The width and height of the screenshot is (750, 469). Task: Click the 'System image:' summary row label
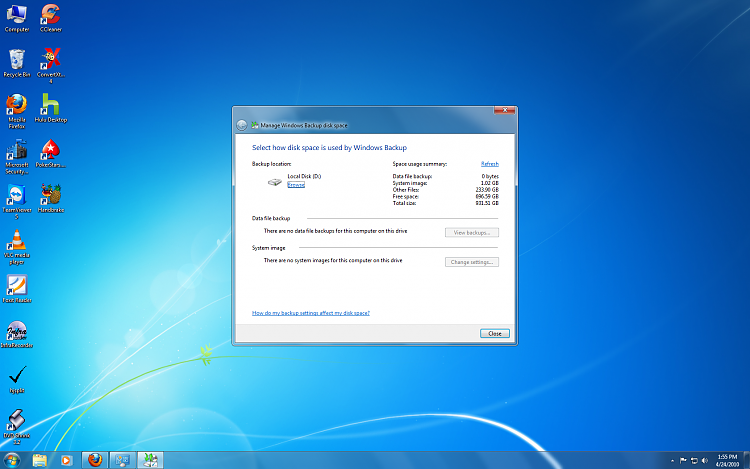pos(410,183)
